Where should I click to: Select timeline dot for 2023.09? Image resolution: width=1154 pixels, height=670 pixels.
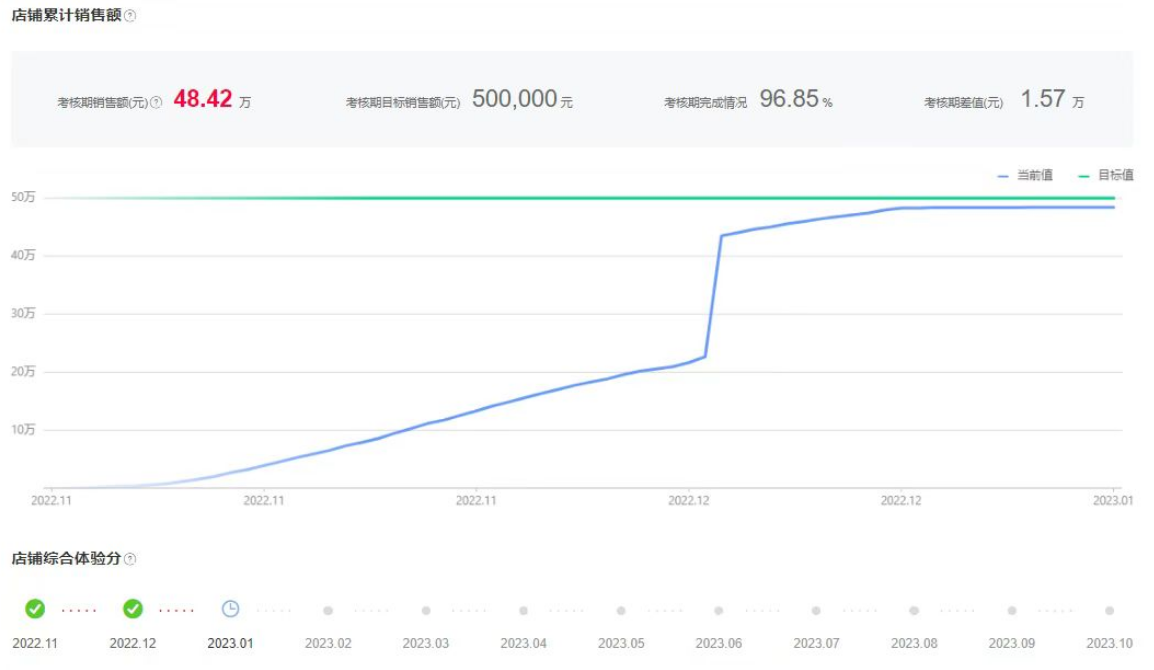click(1012, 610)
